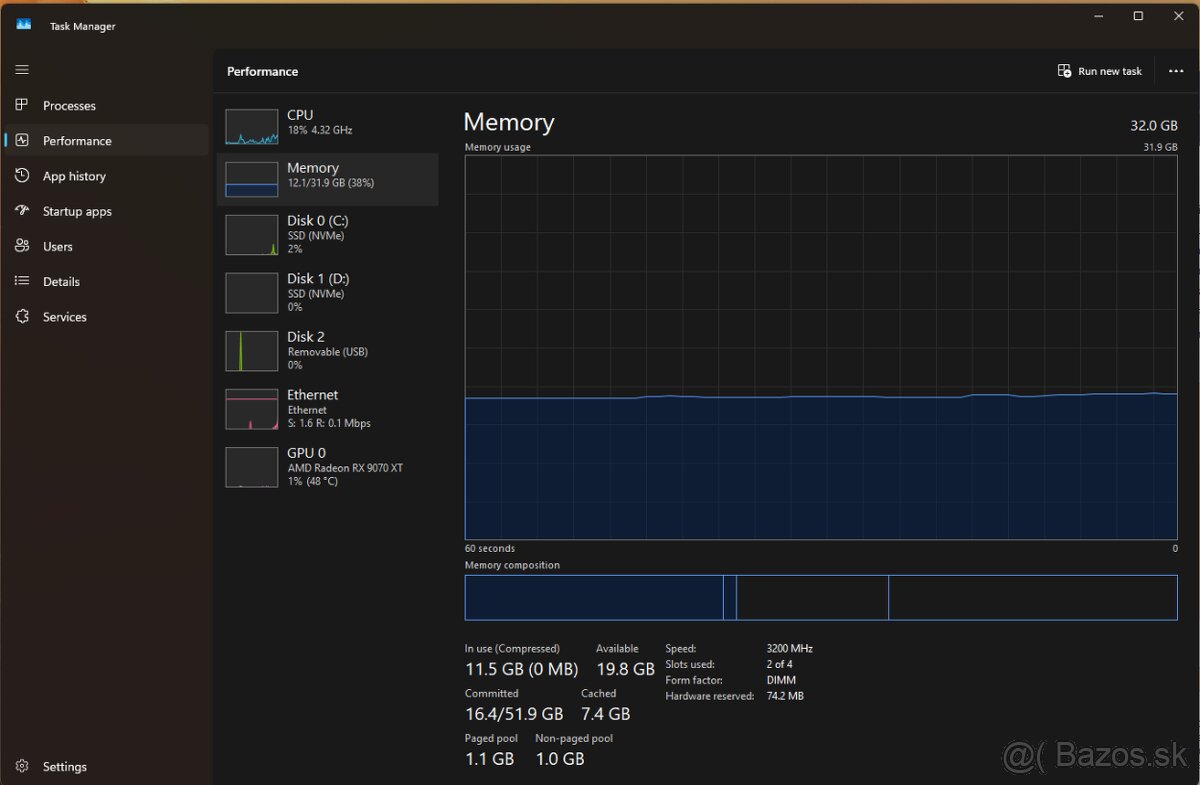Open Task Manager Settings

click(22, 766)
